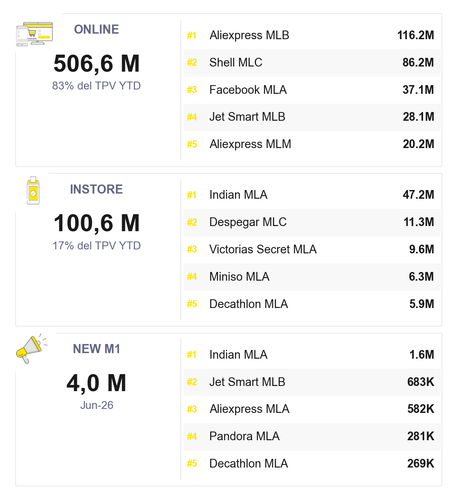The width and height of the screenshot is (455, 500).
Task: Click the 100,6 M instore total
Action: 96,223
